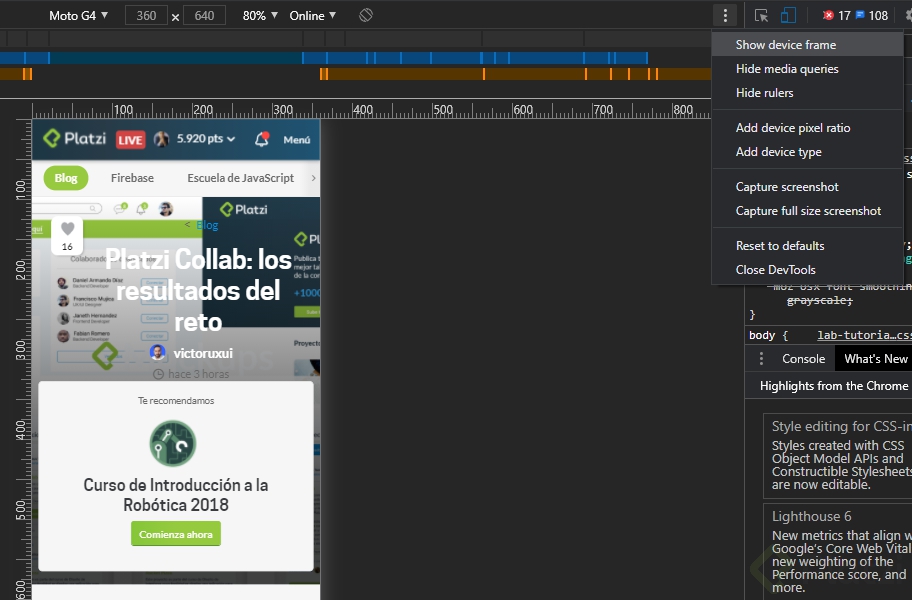
Task: Click the user avatar beside 5.920 pts
Action: point(161,139)
